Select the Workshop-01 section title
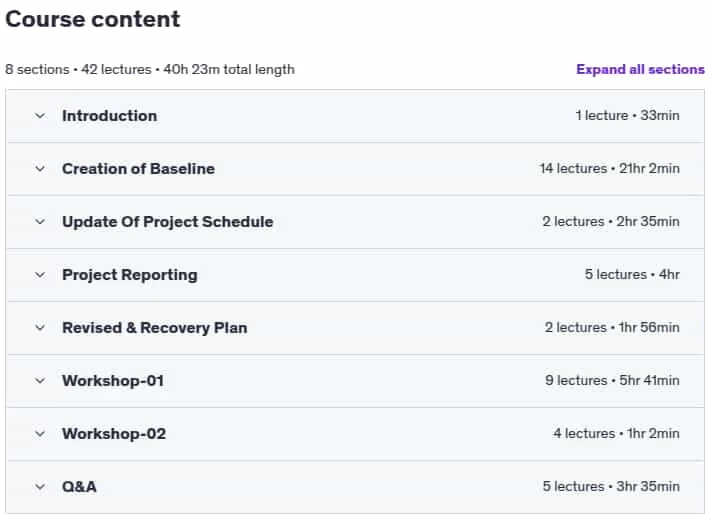This screenshot has height=514, width=705. coord(113,381)
